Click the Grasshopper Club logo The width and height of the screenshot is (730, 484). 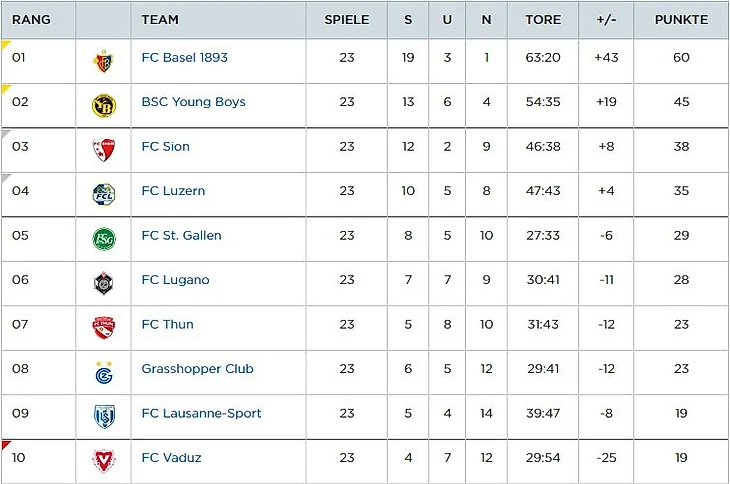[x=103, y=371]
